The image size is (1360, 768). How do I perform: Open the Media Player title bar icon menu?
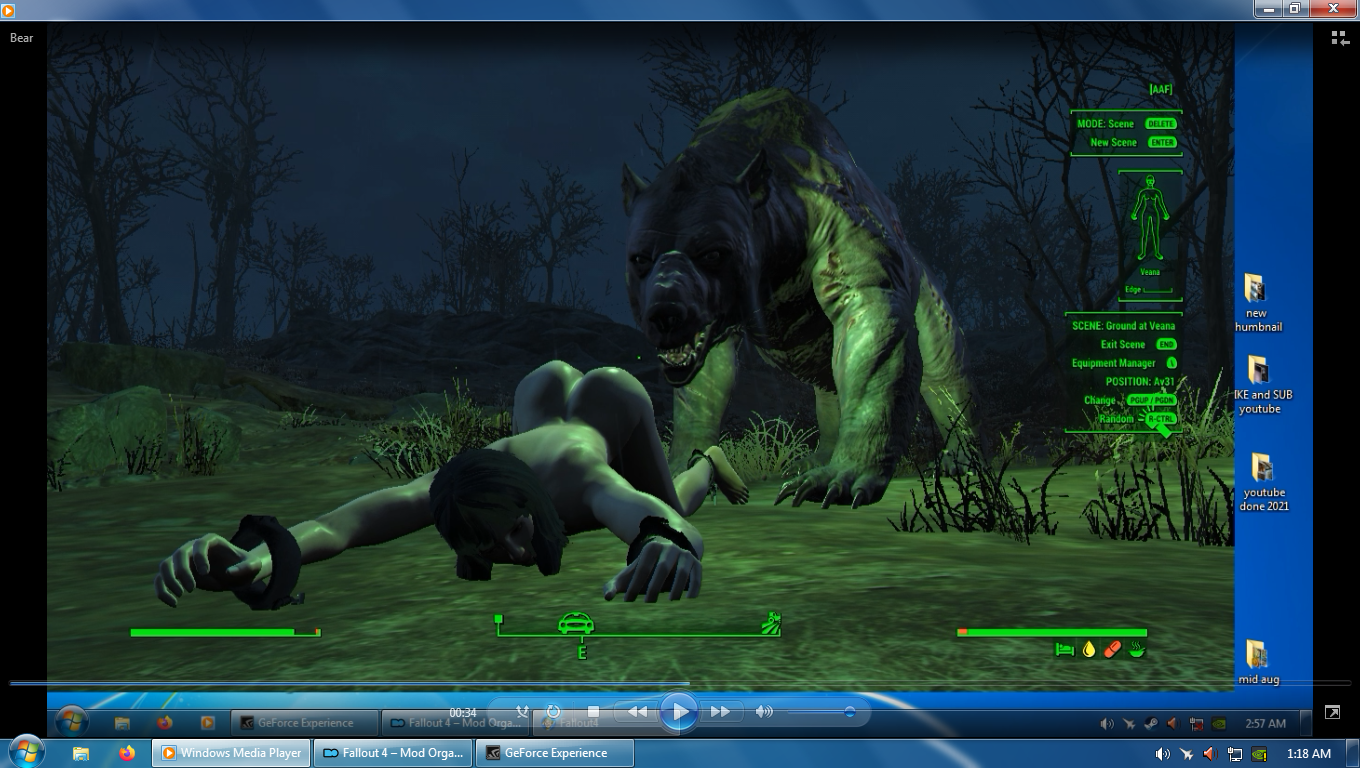(x=9, y=10)
